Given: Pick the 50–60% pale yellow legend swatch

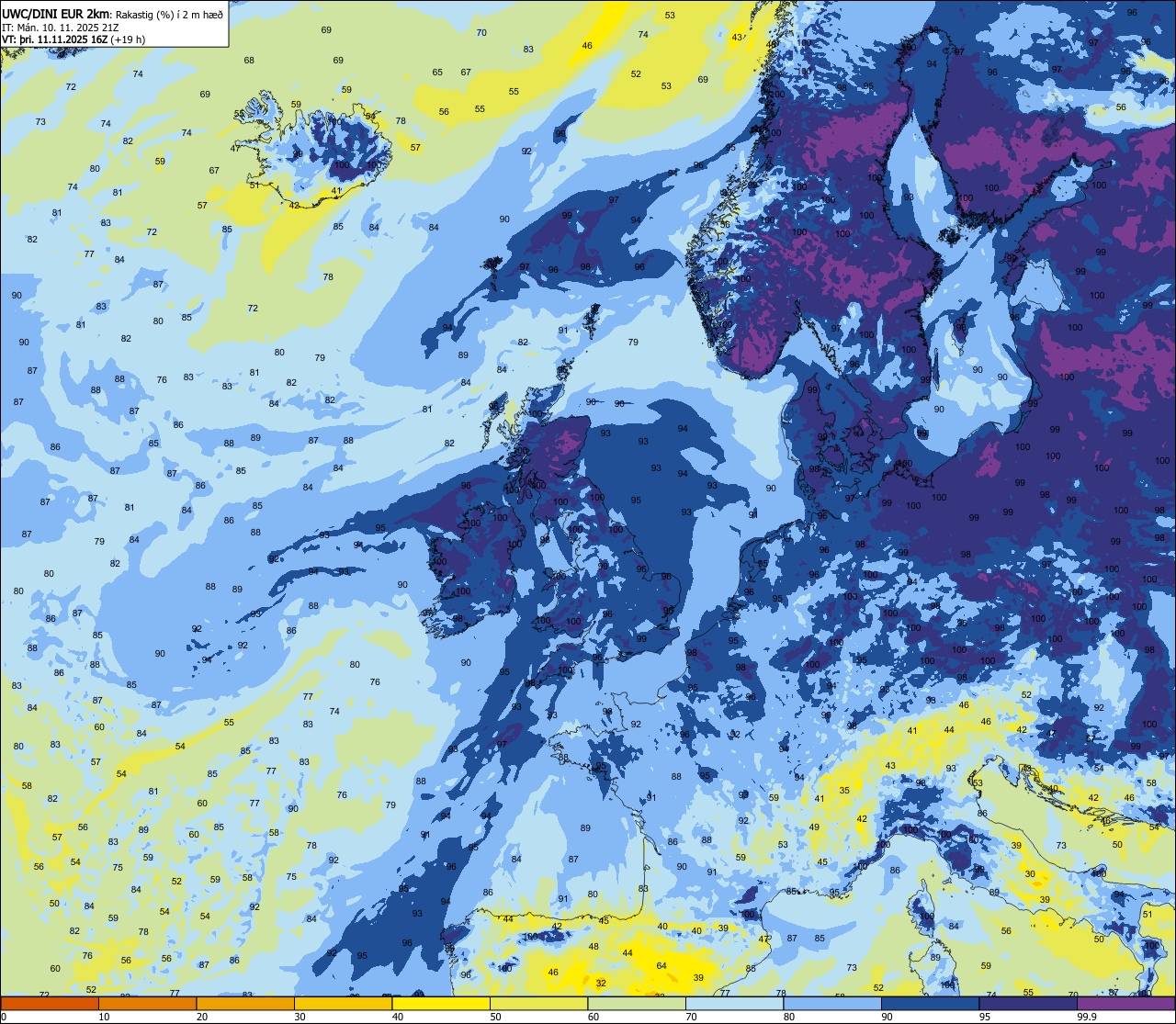Looking at the screenshot, I should point(538,1003).
